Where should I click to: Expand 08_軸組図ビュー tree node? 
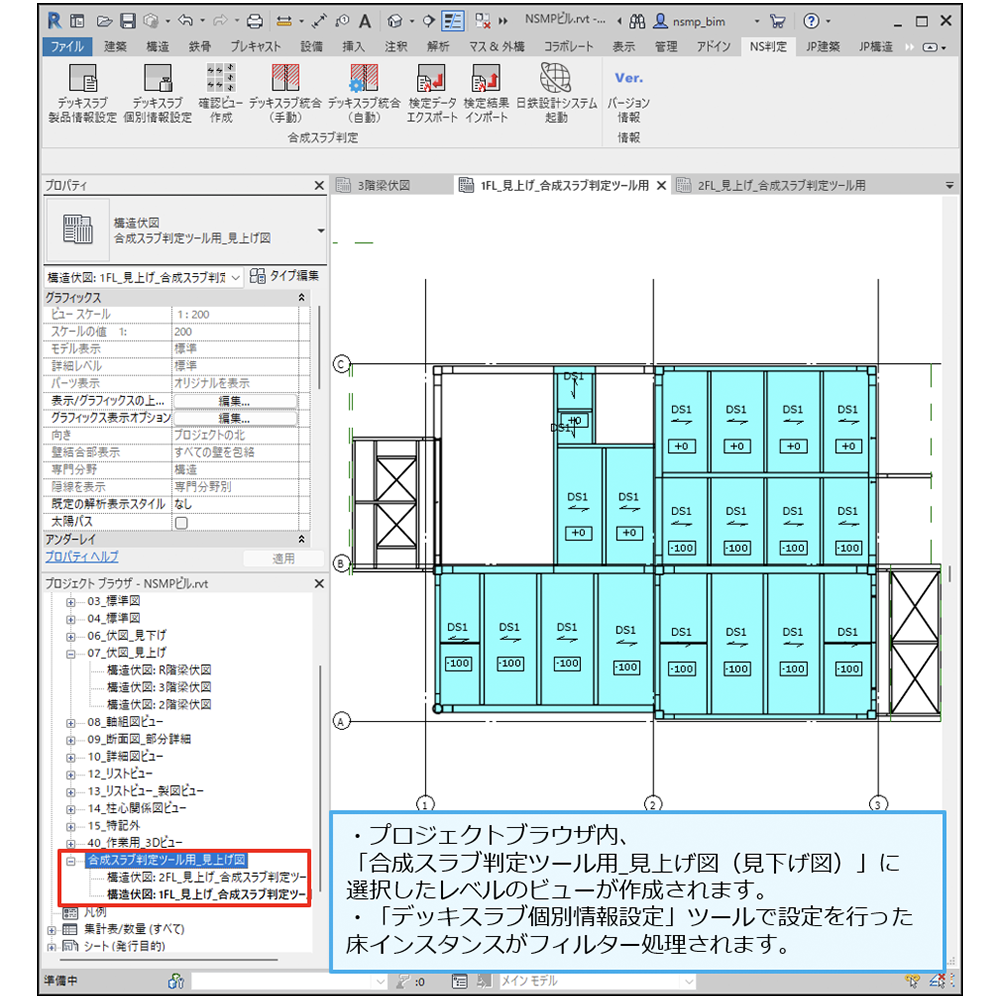(x=71, y=722)
